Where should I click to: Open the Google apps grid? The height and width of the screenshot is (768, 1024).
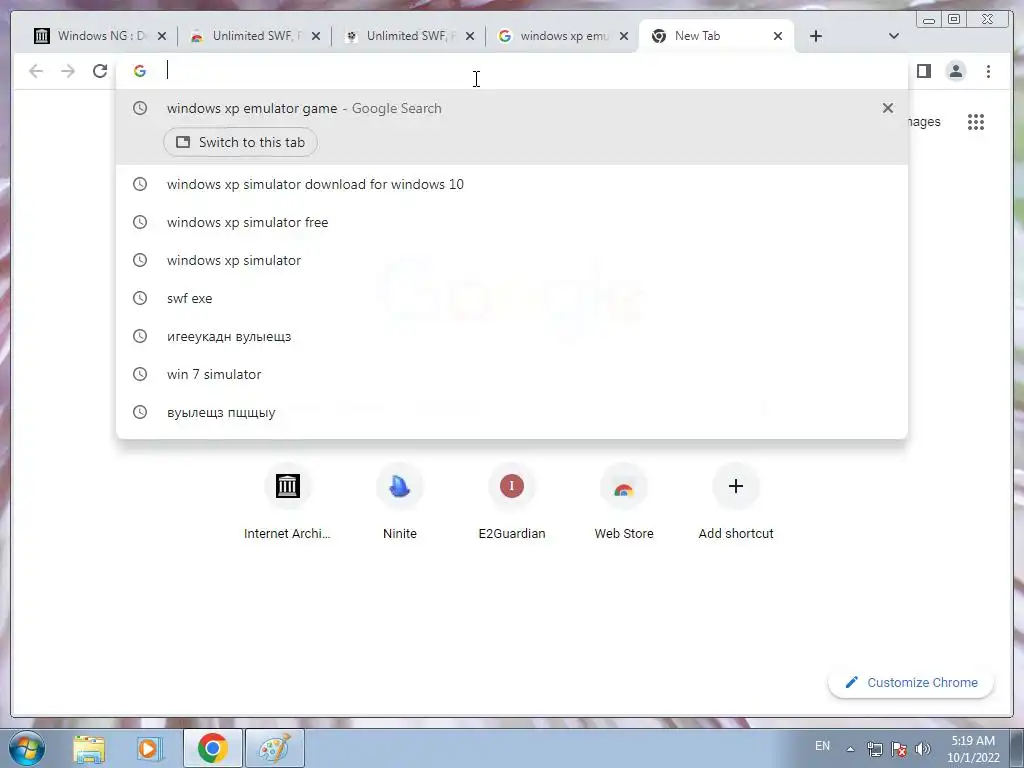click(x=976, y=121)
